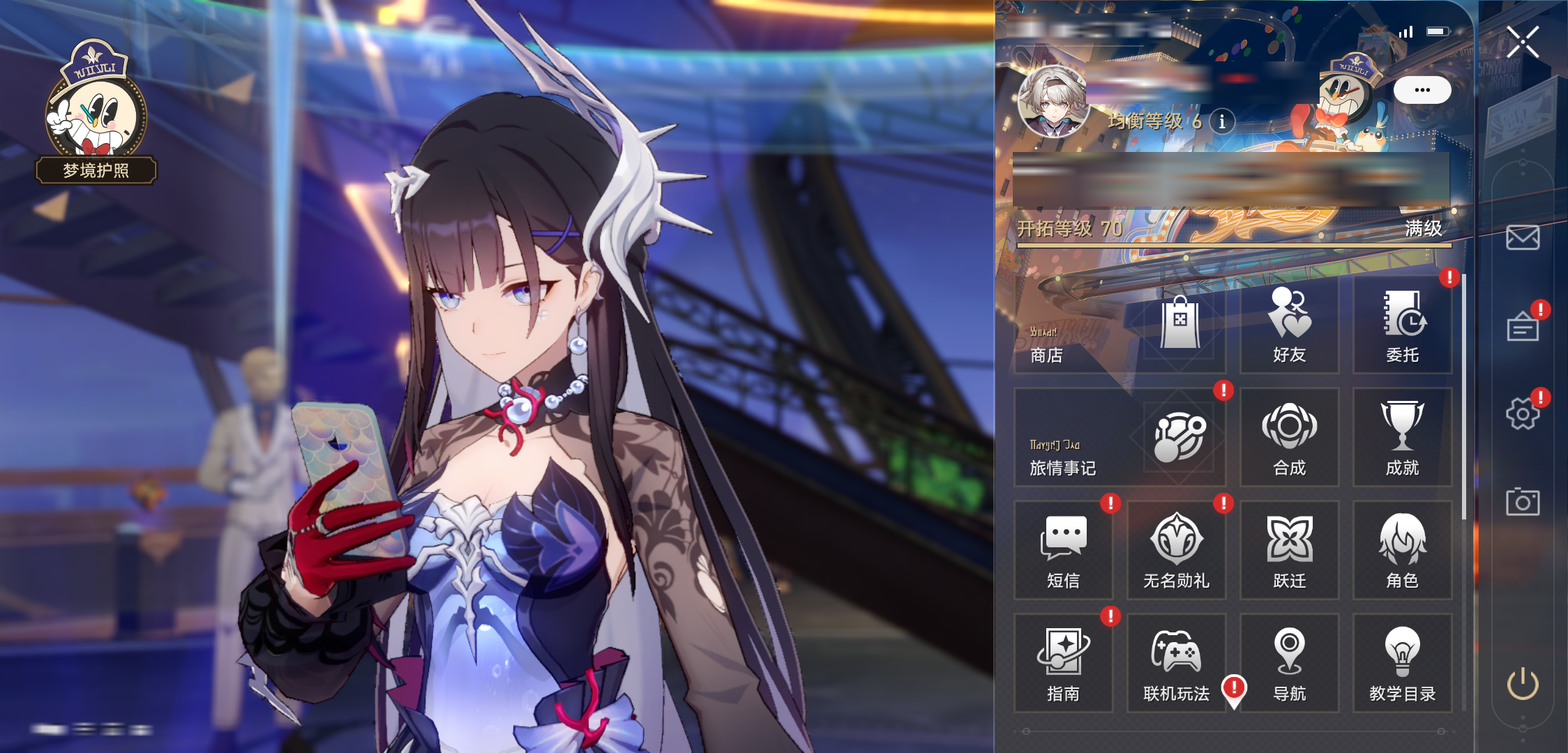The width and height of the screenshot is (1568, 753).
Task: Open the 商店 shop tile
Action: (x=1120, y=324)
